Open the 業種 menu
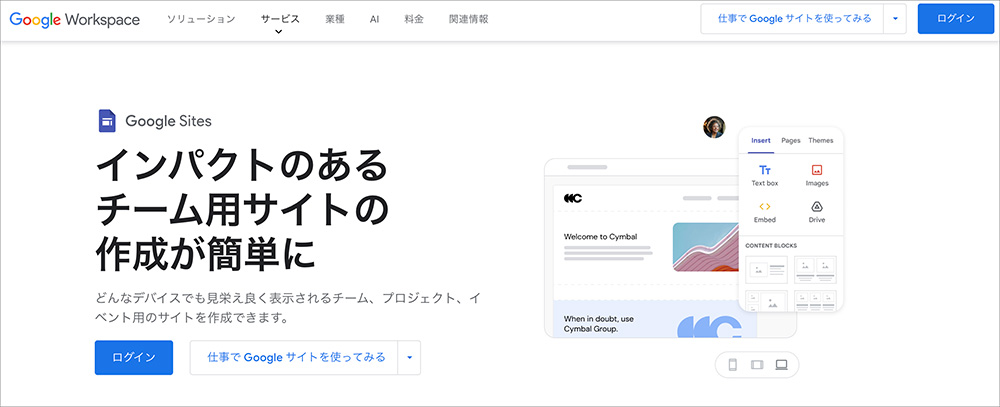The image size is (1000, 407). point(335,19)
